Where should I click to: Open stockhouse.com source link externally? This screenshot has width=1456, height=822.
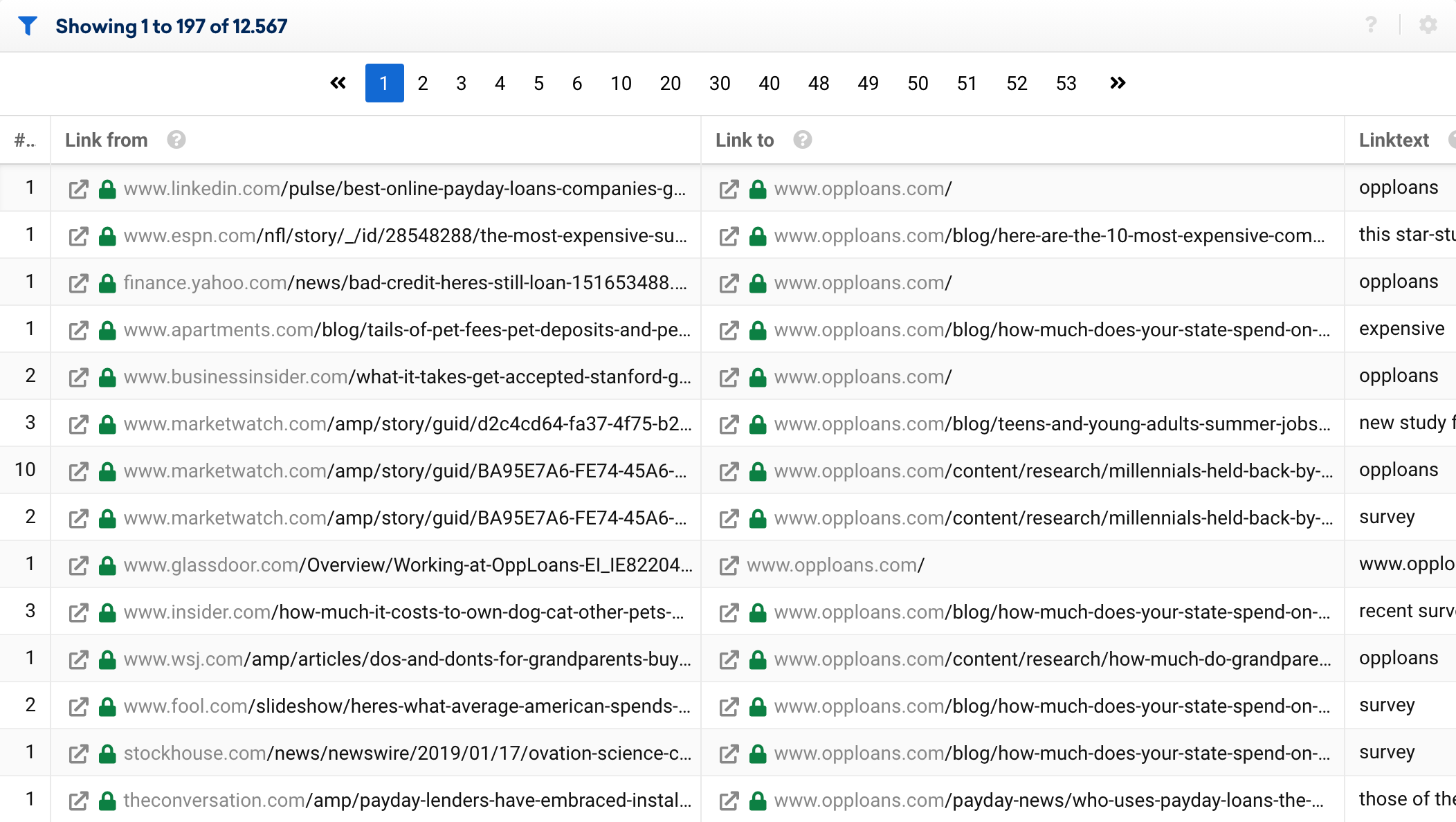coord(79,753)
